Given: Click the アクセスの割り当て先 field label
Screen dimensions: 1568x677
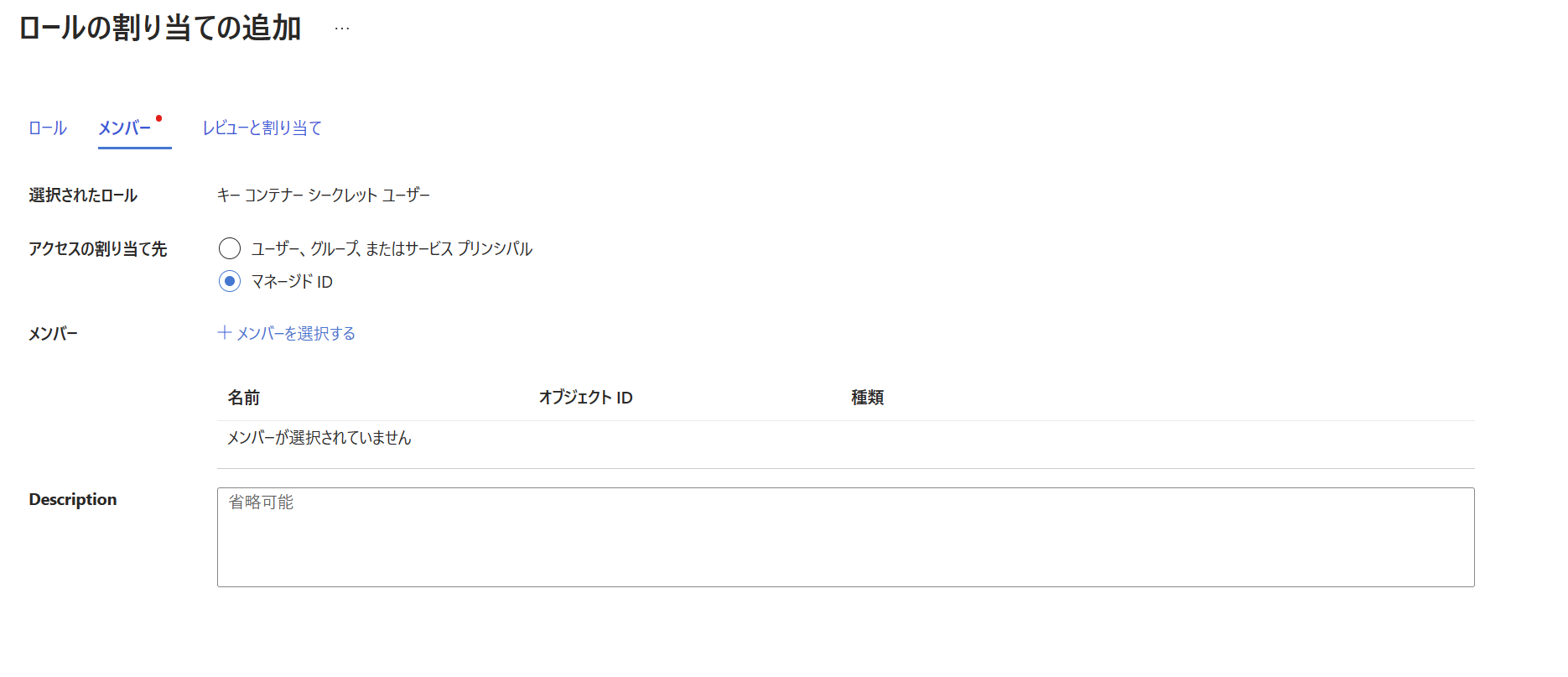Looking at the screenshot, I should click(98, 249).
